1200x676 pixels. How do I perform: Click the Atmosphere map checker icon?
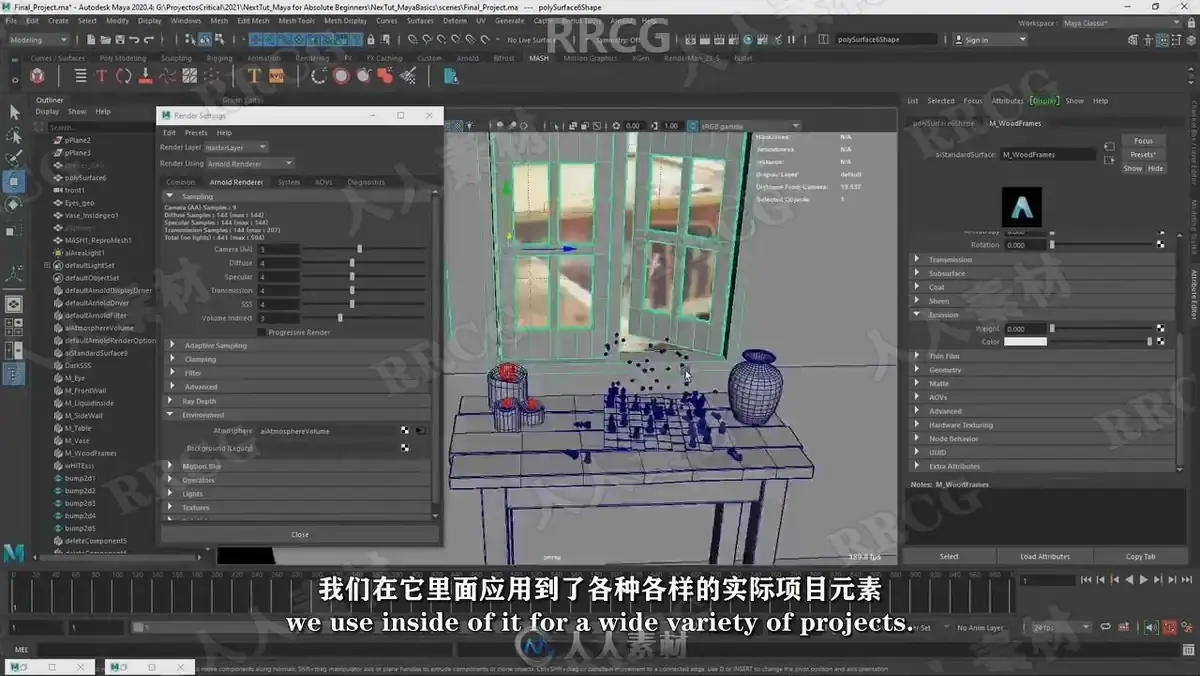(x=405, y=430)
